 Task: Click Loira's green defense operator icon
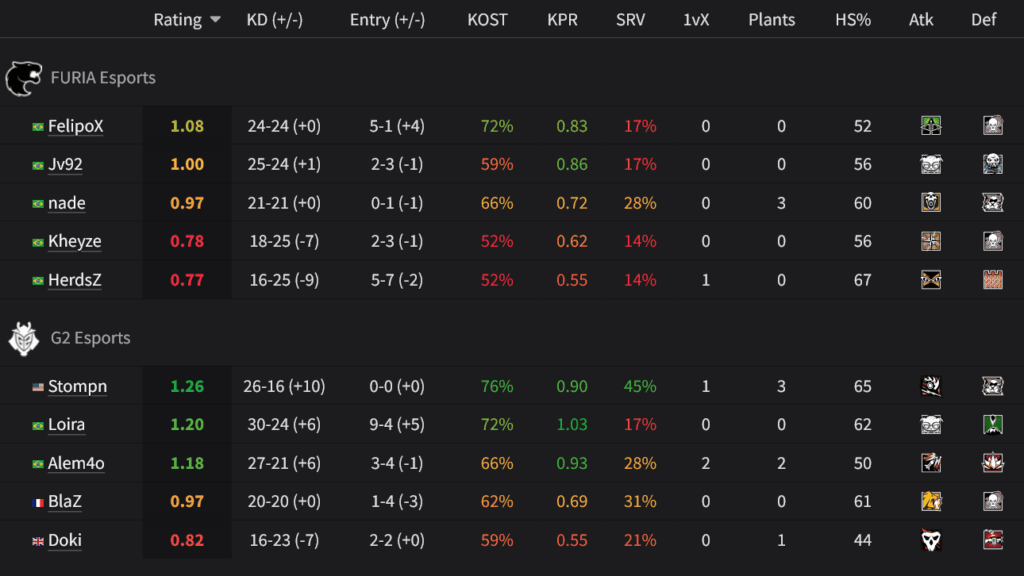point(993,424)
